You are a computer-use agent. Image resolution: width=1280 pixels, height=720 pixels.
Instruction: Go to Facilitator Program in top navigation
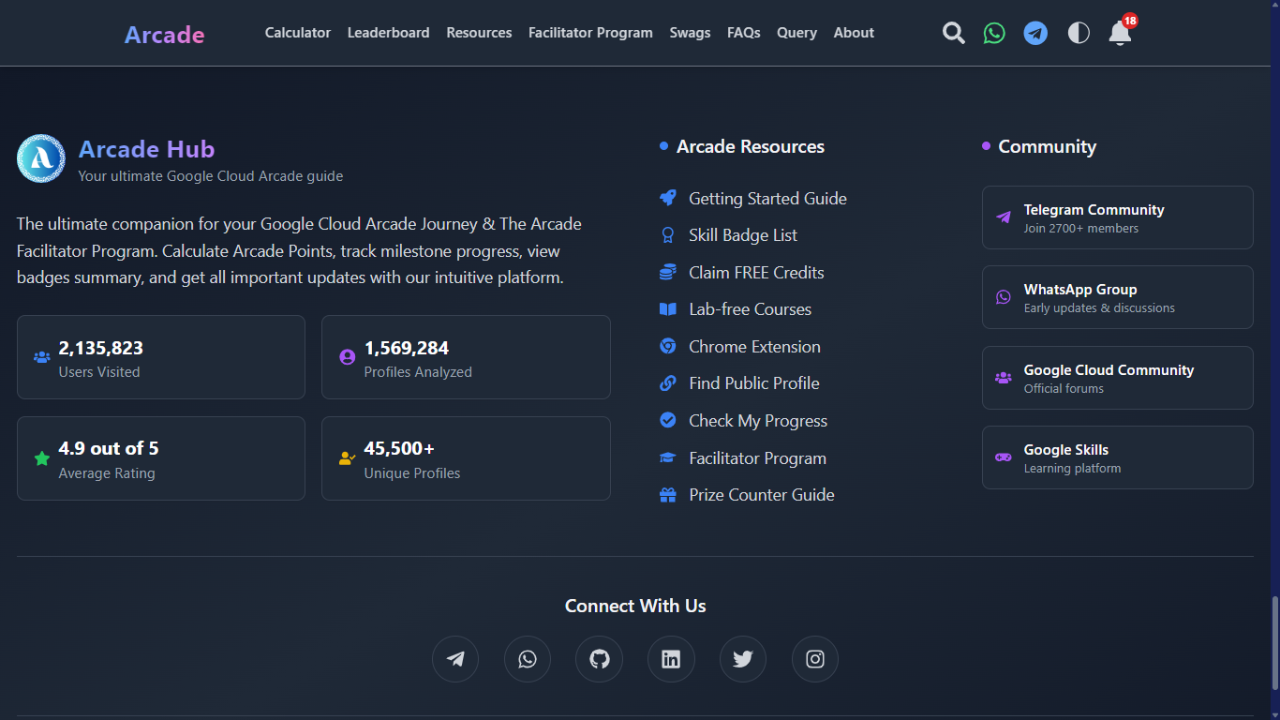coord(590,33)
